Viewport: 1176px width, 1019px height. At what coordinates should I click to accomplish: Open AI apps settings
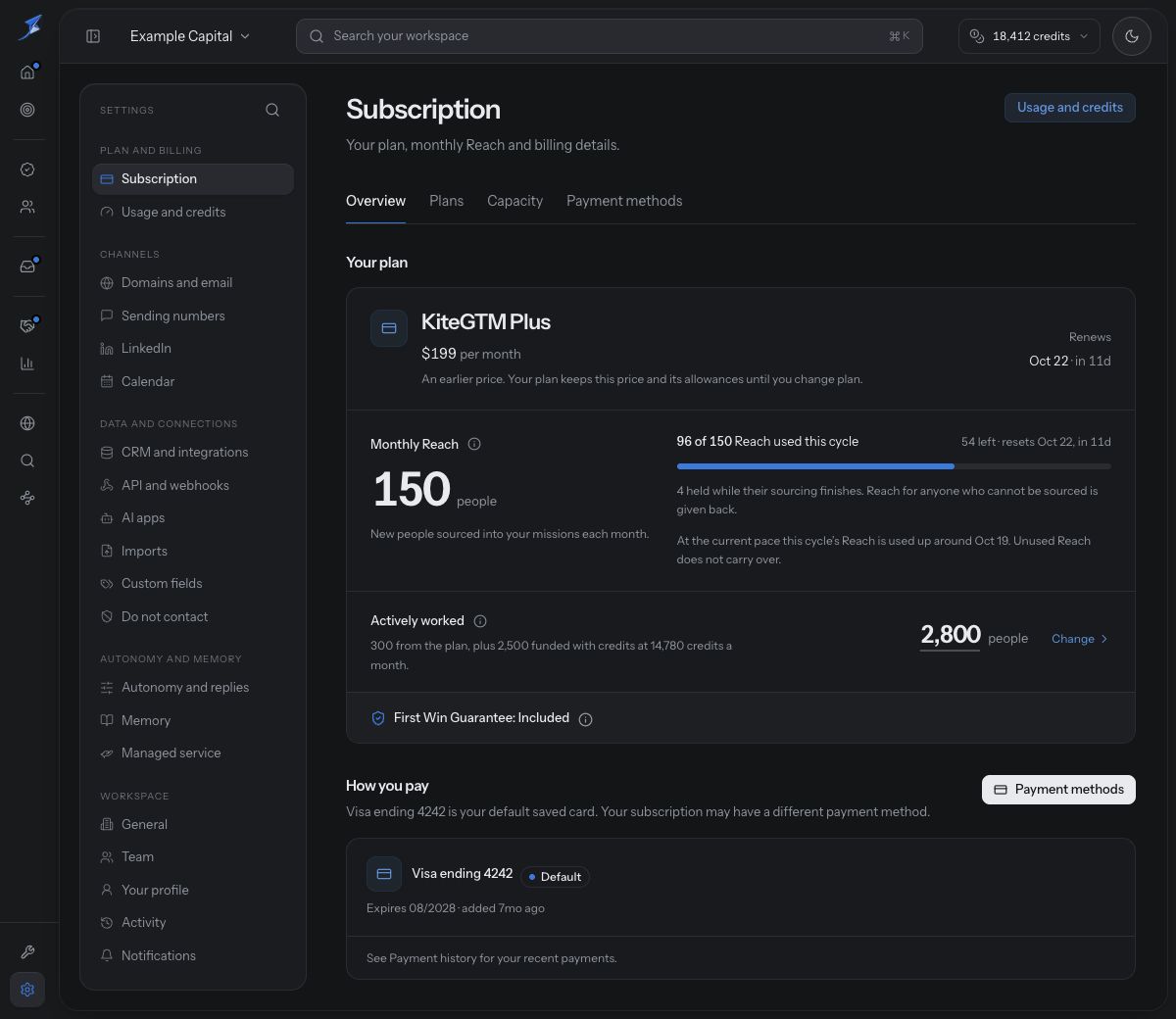click(193, 518)
